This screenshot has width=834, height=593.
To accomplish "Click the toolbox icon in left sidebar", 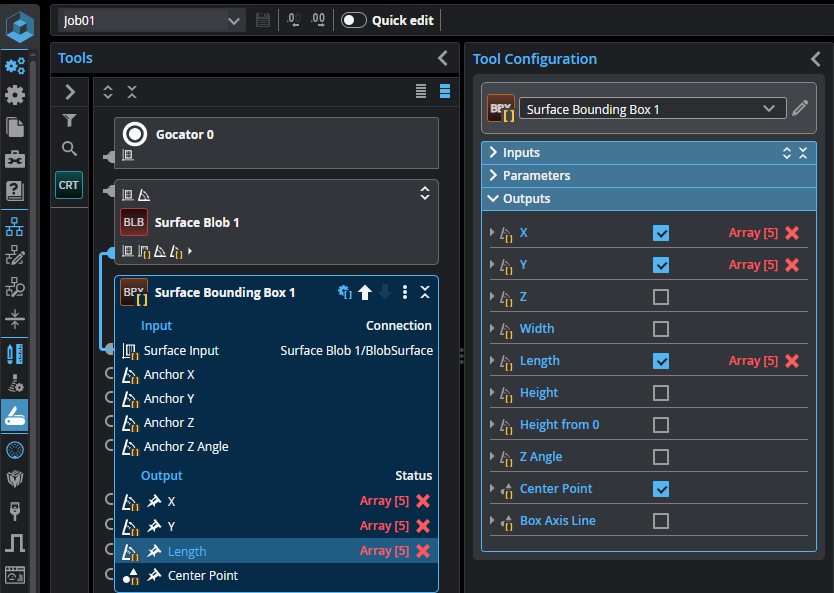I will (15, 159).
